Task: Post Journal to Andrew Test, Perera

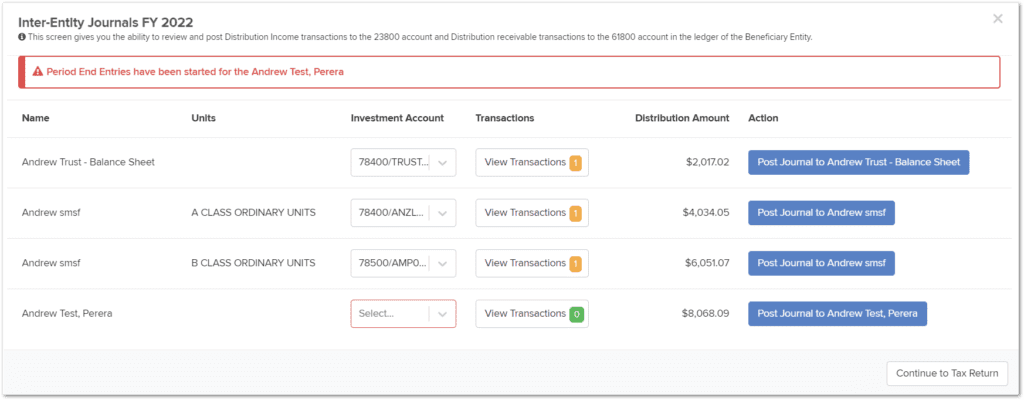Action: [837, 314]
